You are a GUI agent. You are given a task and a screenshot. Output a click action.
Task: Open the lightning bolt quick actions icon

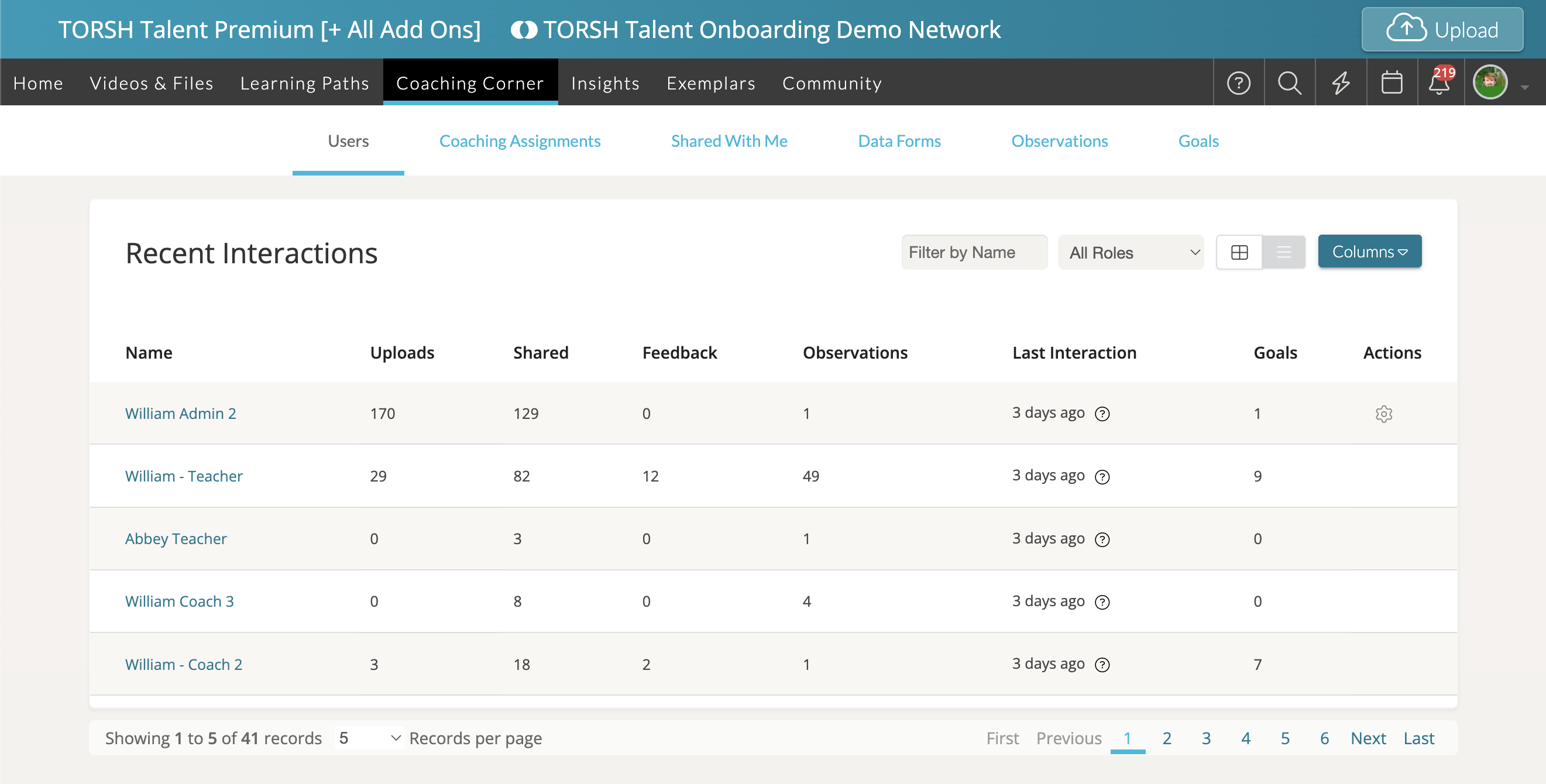[x=1340, y=82]
